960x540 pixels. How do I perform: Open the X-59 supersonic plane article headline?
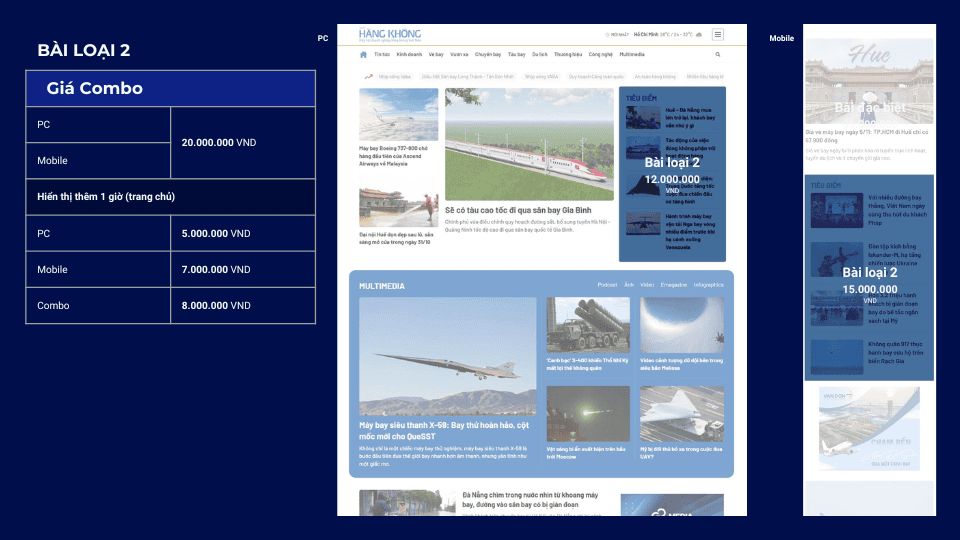click(x=445, y=430)
